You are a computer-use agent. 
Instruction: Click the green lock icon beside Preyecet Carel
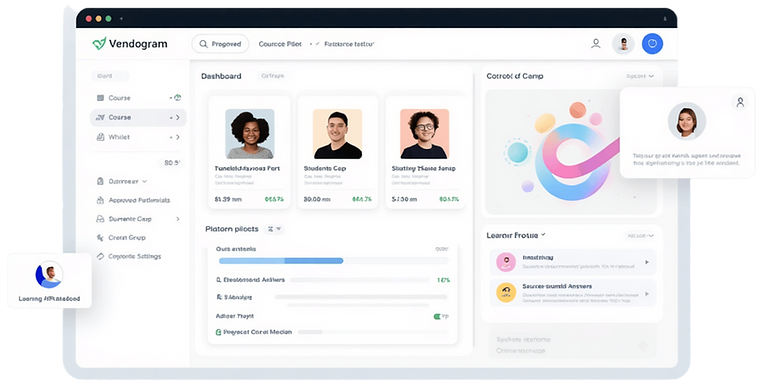pyautogui.click(x=218, y=332)
